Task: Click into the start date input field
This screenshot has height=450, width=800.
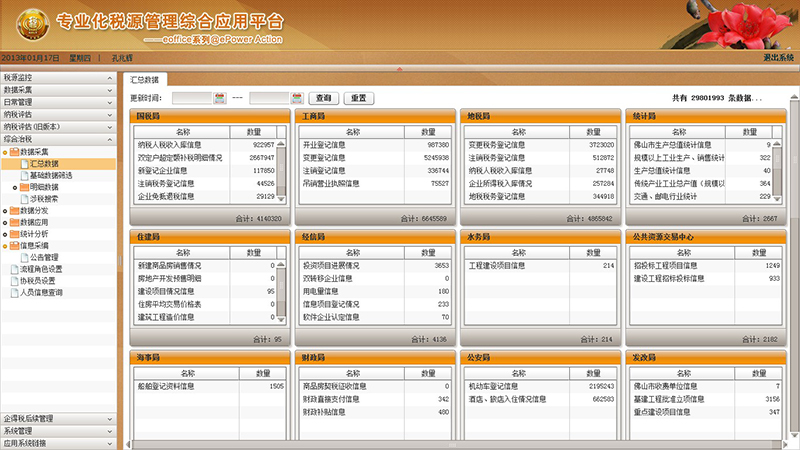Action: point(191,98)
